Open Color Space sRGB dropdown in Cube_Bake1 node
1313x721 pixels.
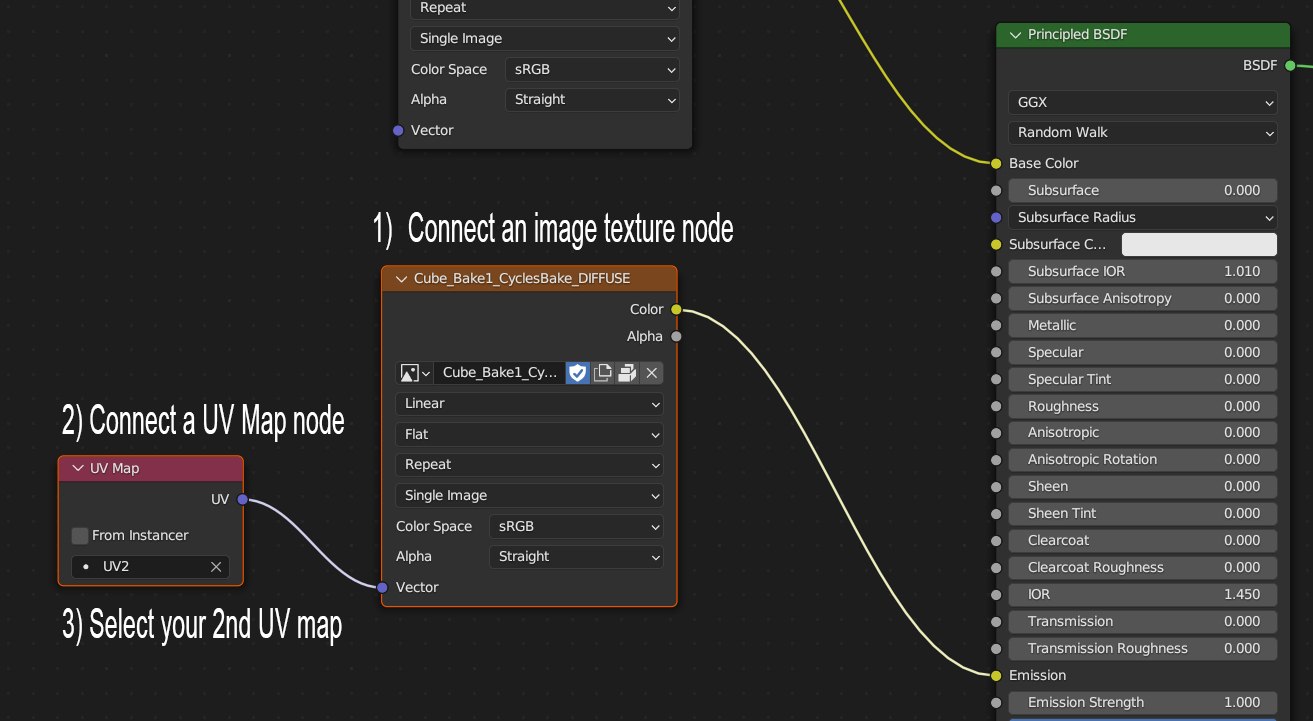point(576,527)
